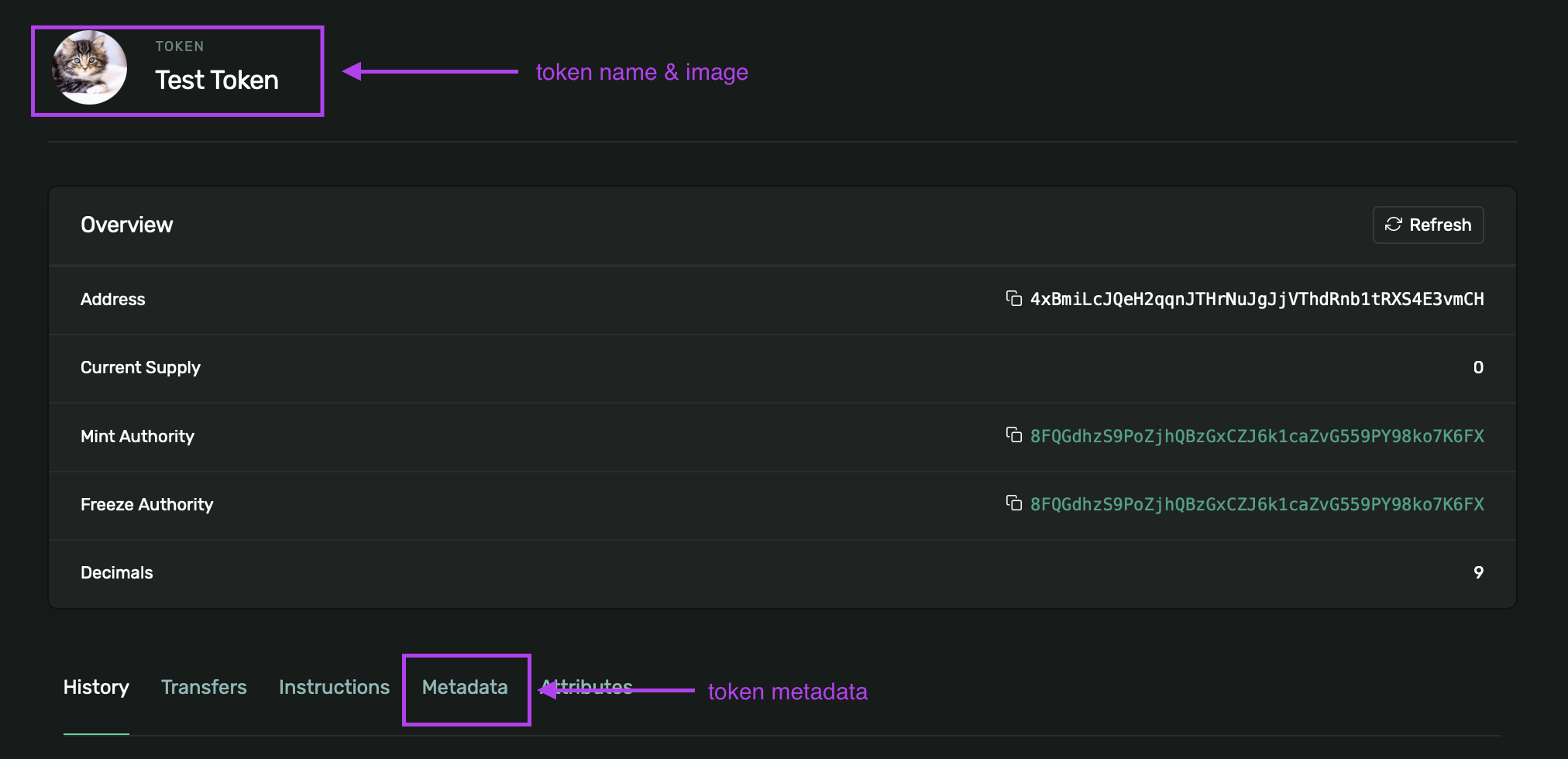Open the Transfers tab
This screenshot has height=759, width=1568.
[x=204, y=688]
